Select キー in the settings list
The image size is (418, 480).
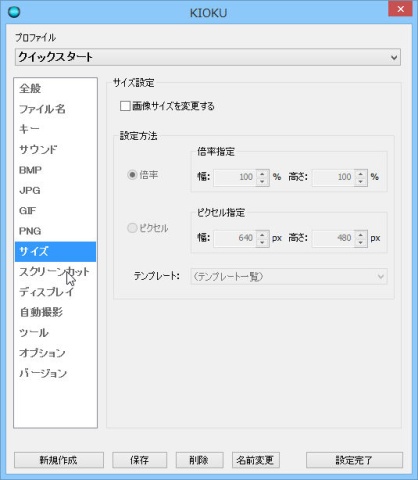[x=55, y=129]
